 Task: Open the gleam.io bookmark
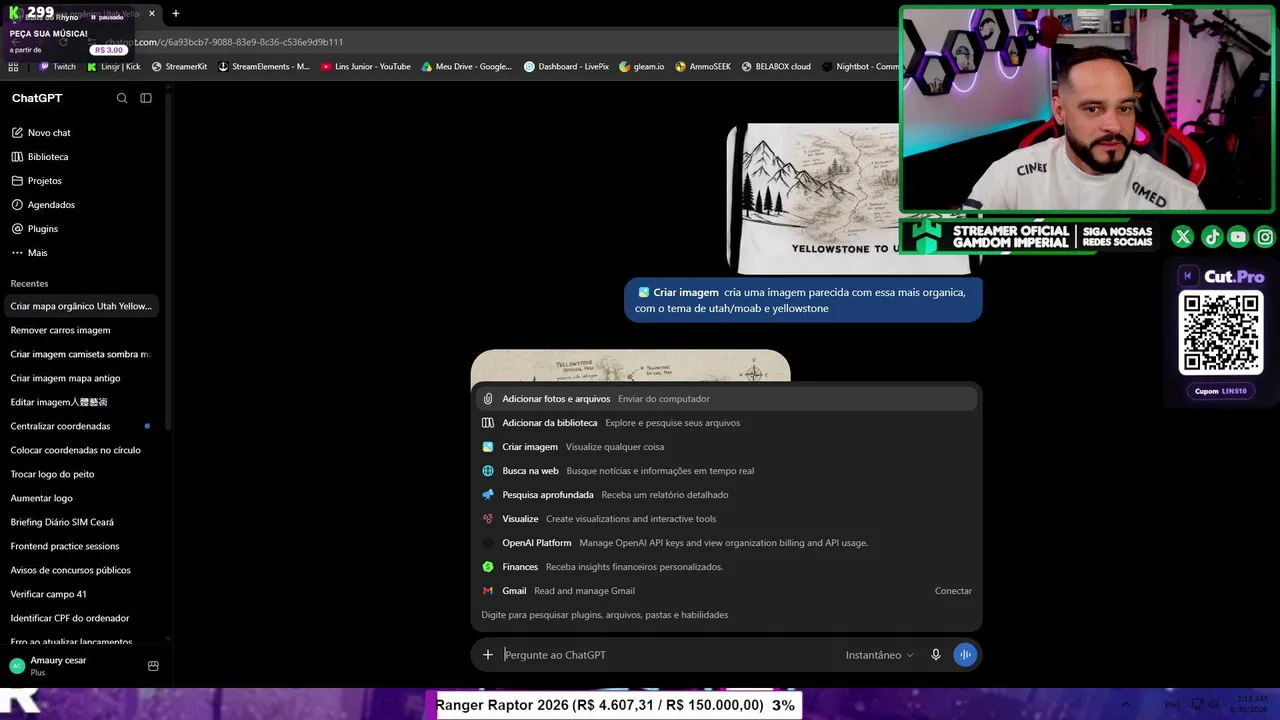click(642, 67)
